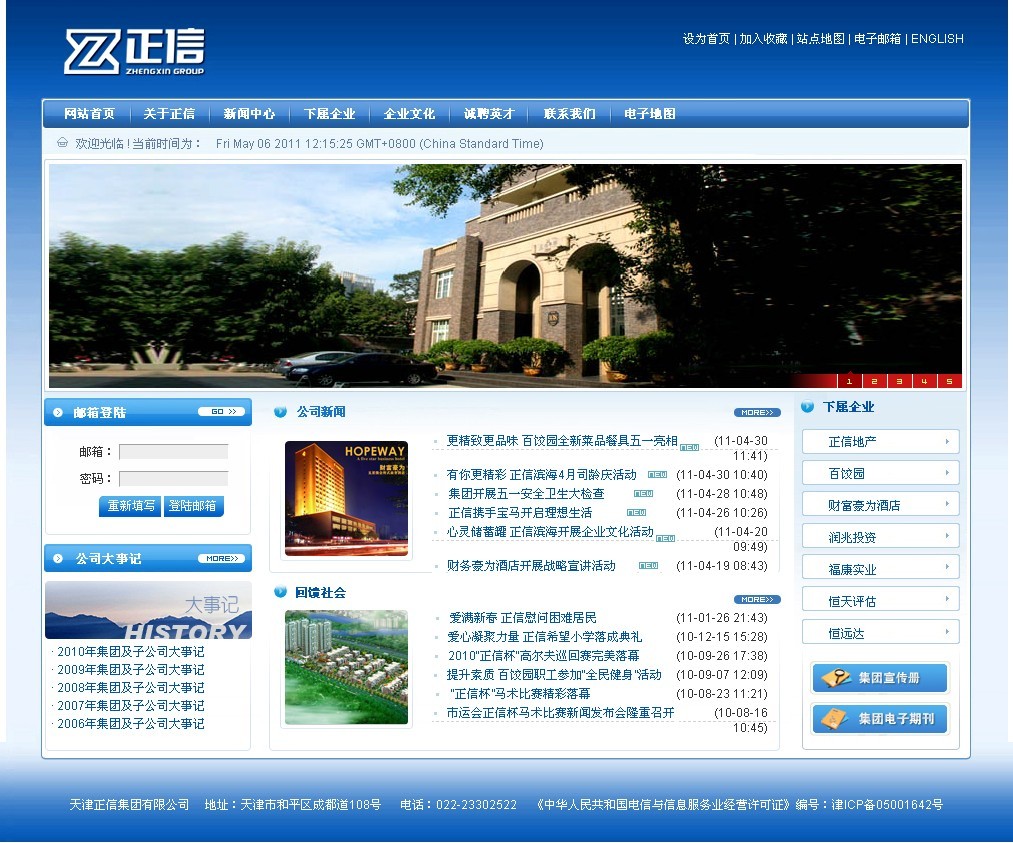Expand 恒天评估 subsidiary arrow
This screenshot has width=1013, height=843.
(947, 599)
